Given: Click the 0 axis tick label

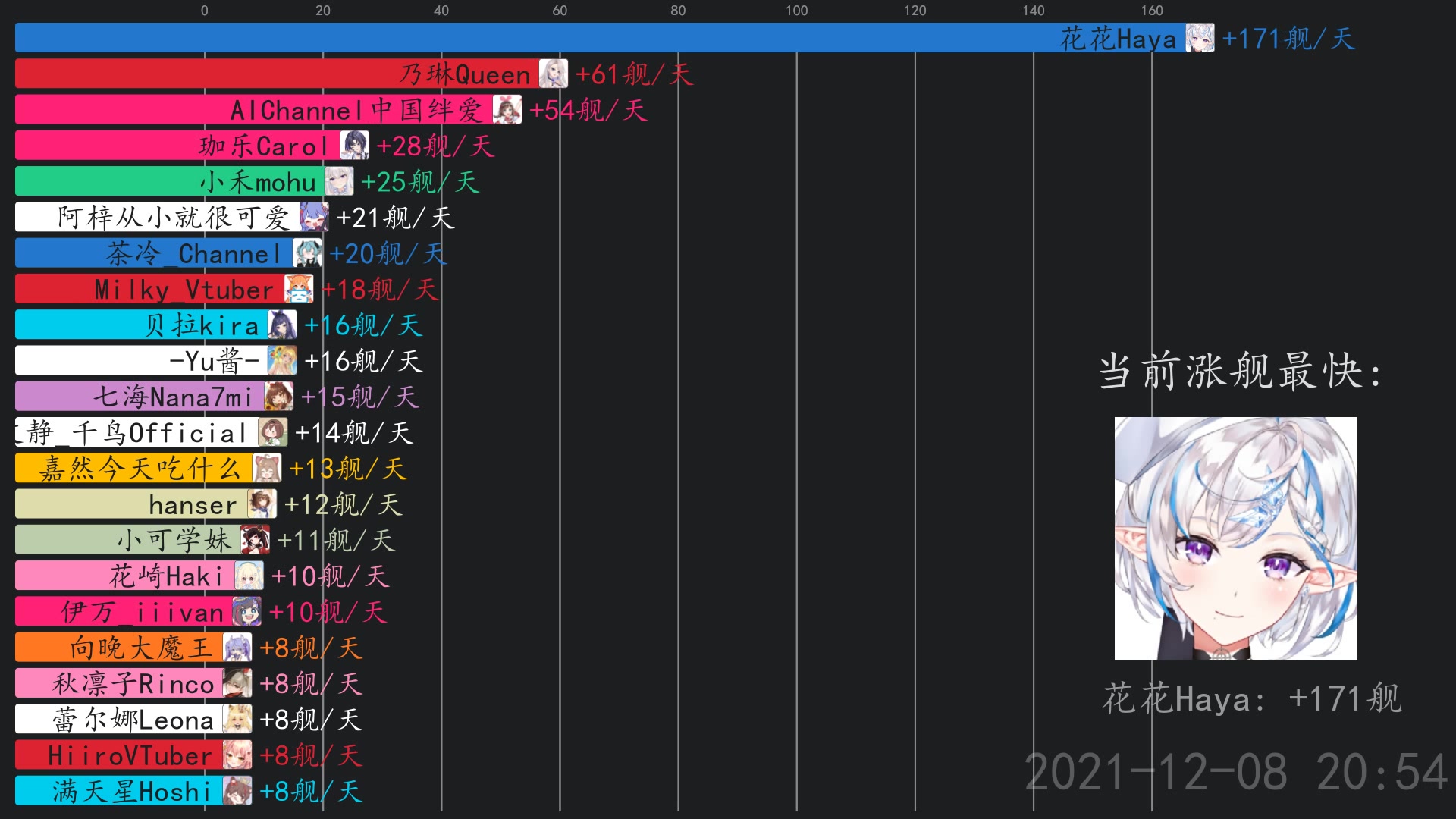Looking at the screenshot, I should [204, 11].
